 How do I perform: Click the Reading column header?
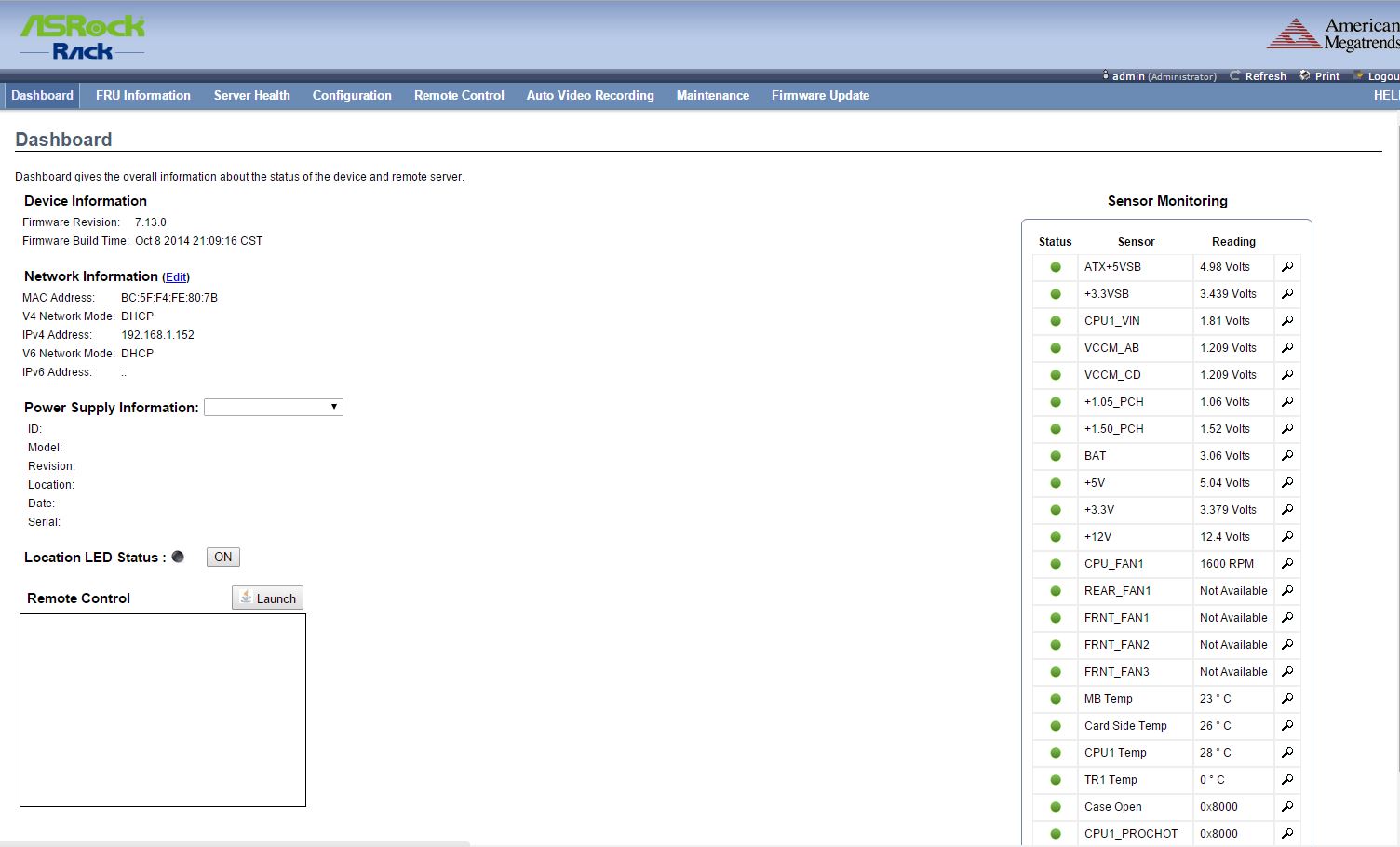(1233, 242)
